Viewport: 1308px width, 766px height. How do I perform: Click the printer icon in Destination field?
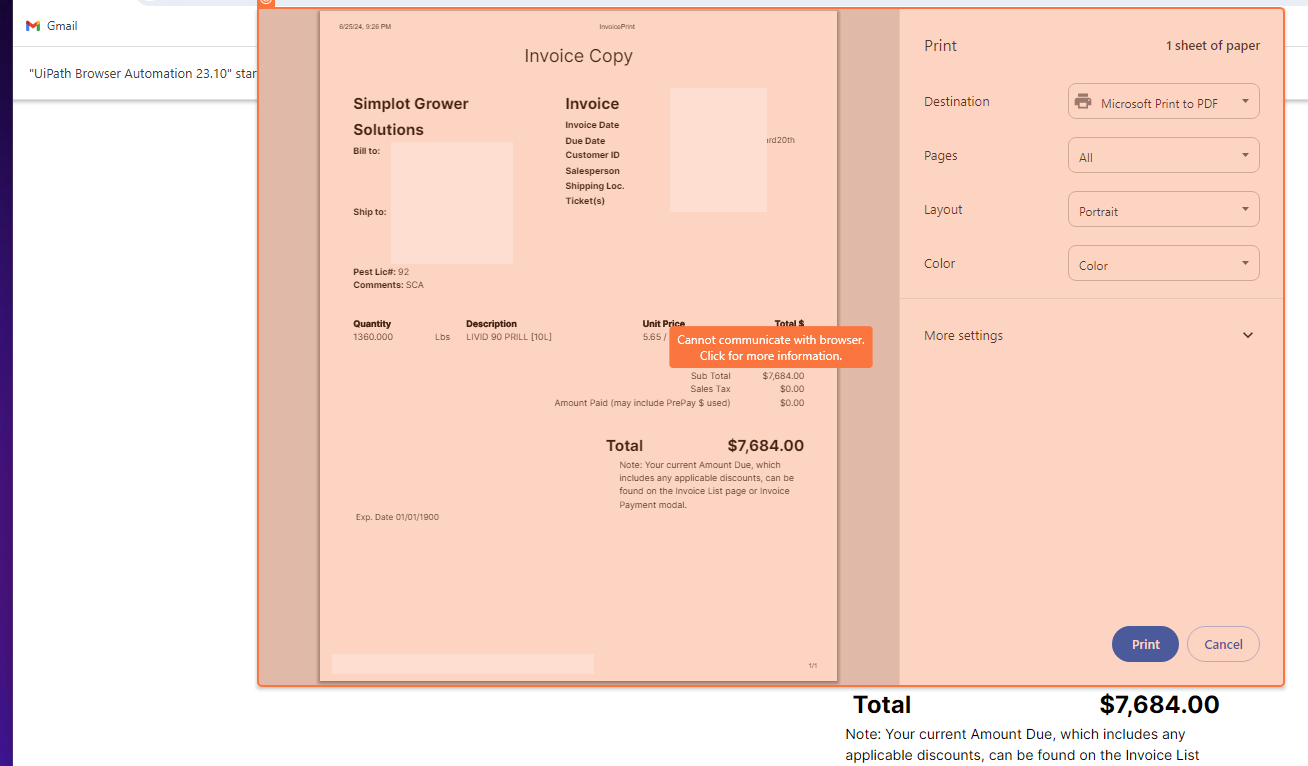pyautogui.click(x=1083, y=102)
